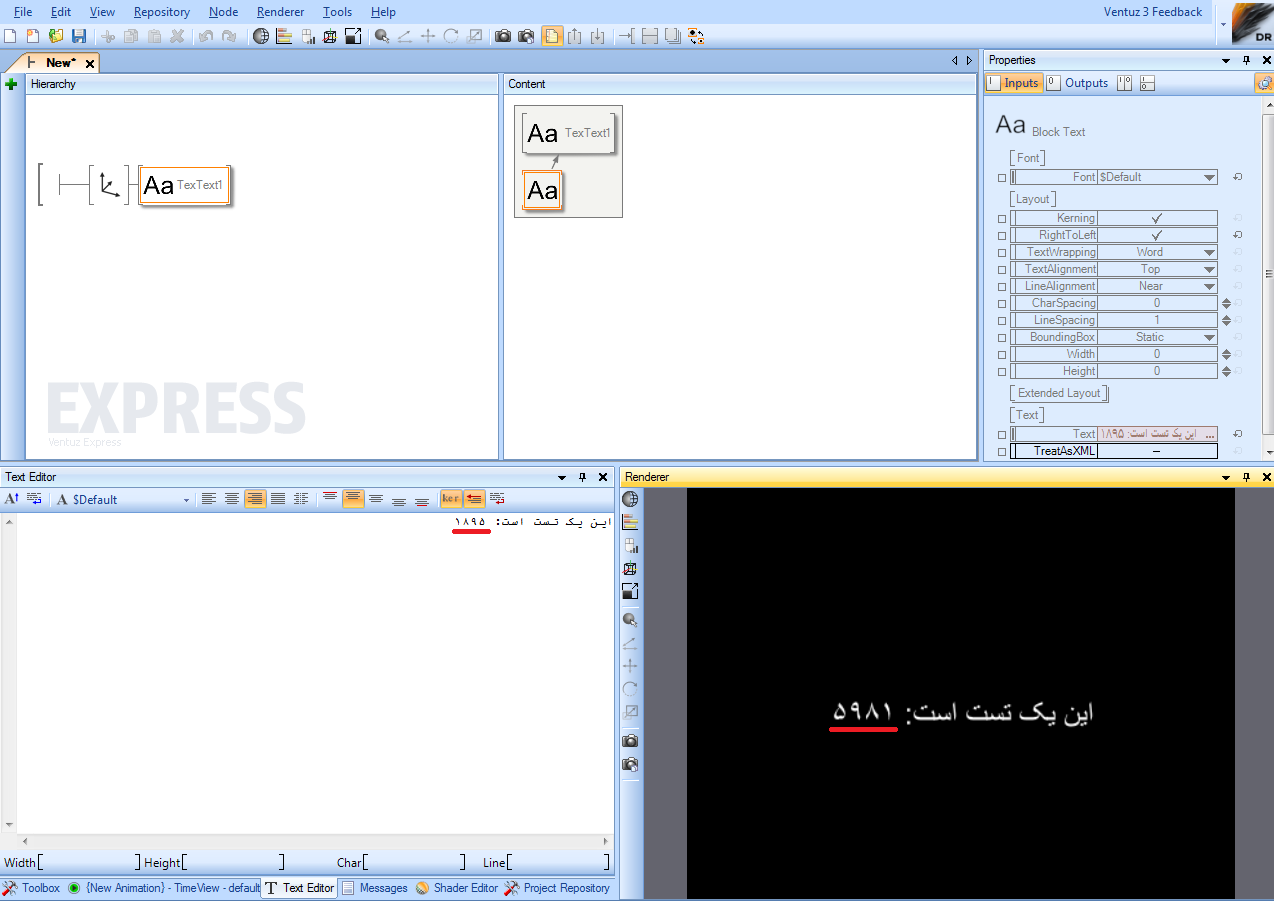This screenshot has width=1274, height=922.
Task: Switch to the Shader Editor tab
Action: click(456, 888)
